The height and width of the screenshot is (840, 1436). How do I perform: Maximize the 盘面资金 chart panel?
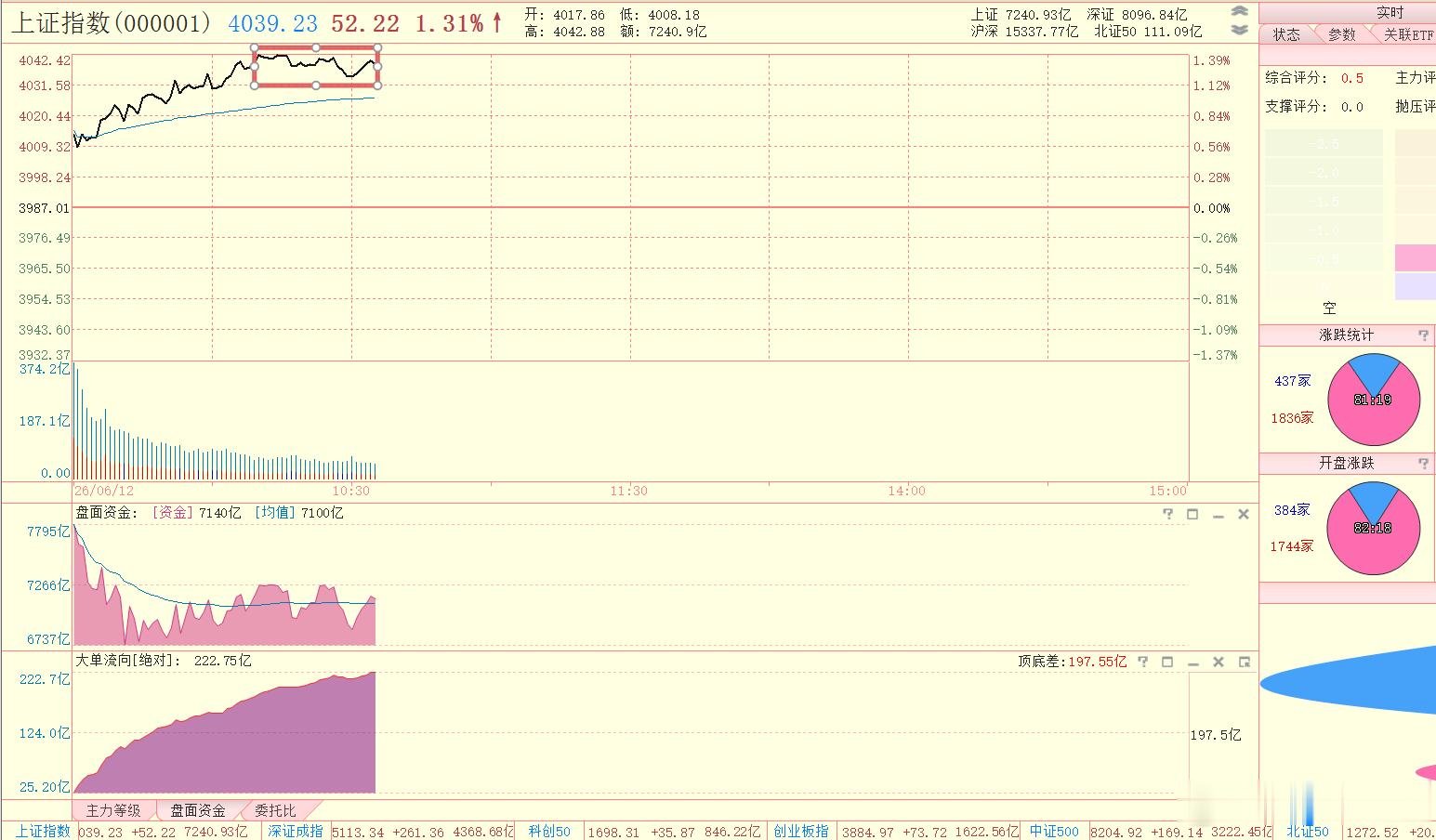click(1192, 514)
